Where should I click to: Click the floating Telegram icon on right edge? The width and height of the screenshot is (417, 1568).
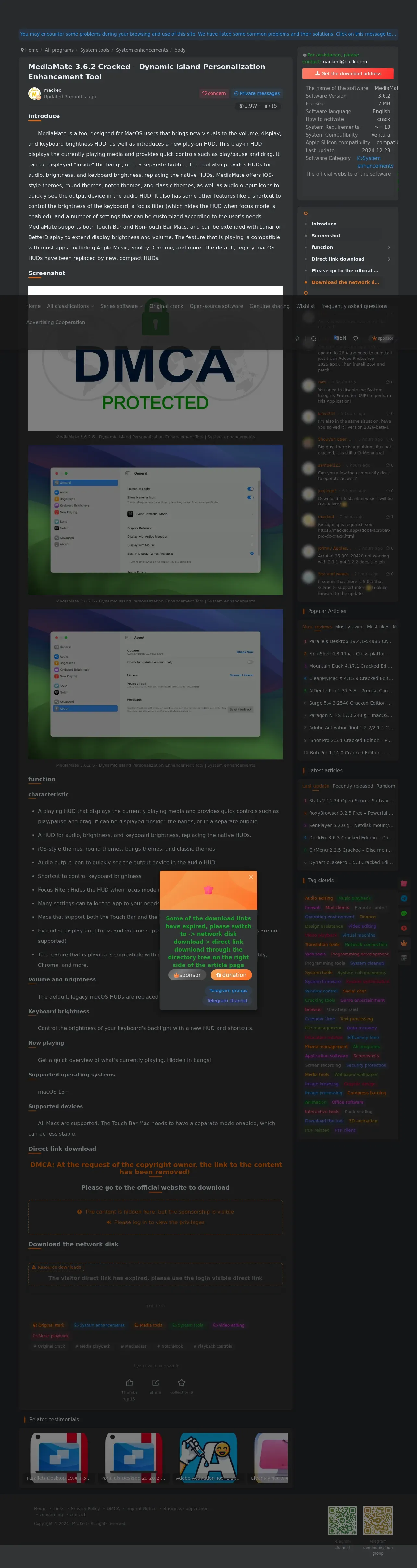coord(404,898)
